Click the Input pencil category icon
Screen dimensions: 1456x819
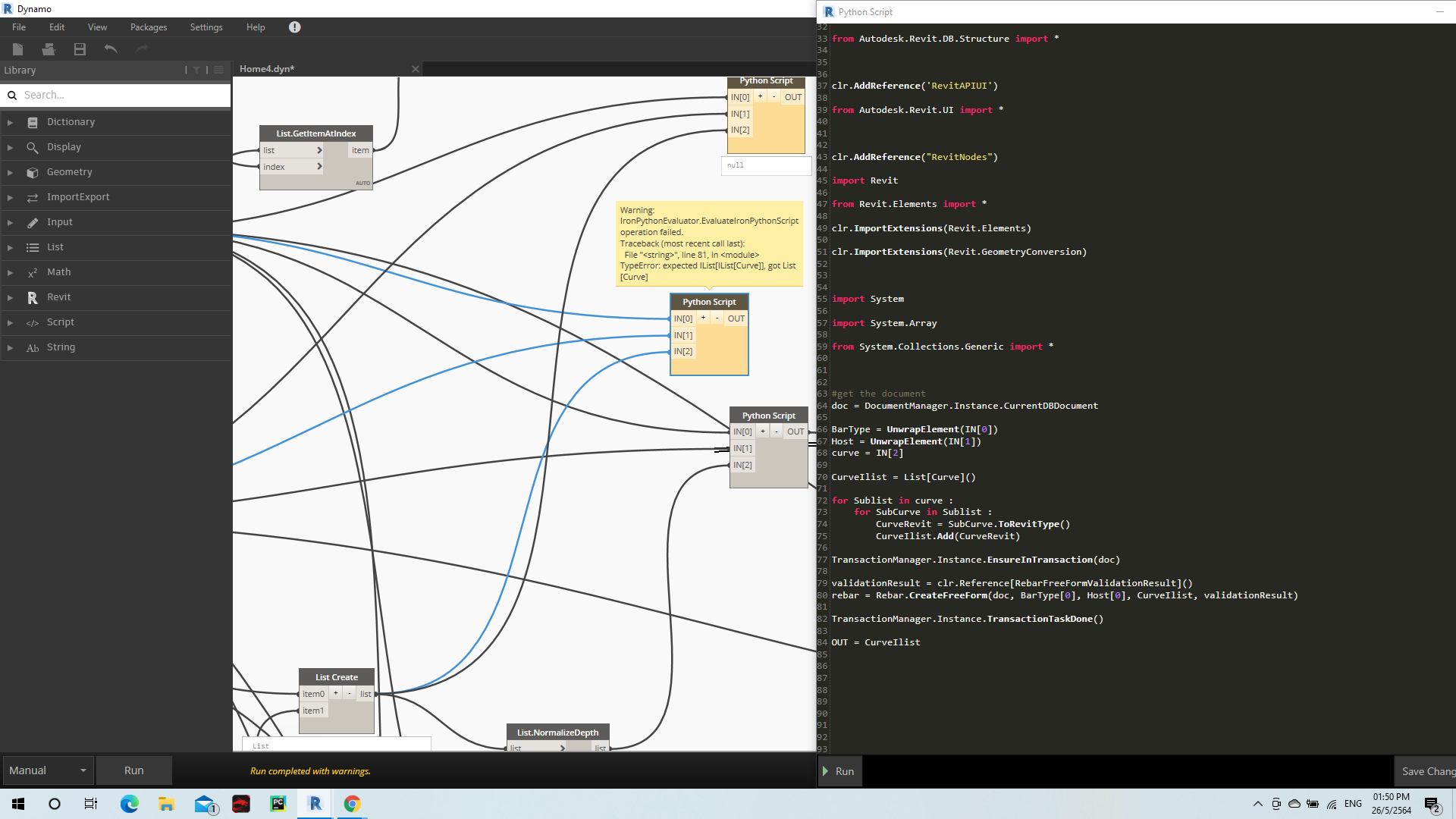(33, 222)
